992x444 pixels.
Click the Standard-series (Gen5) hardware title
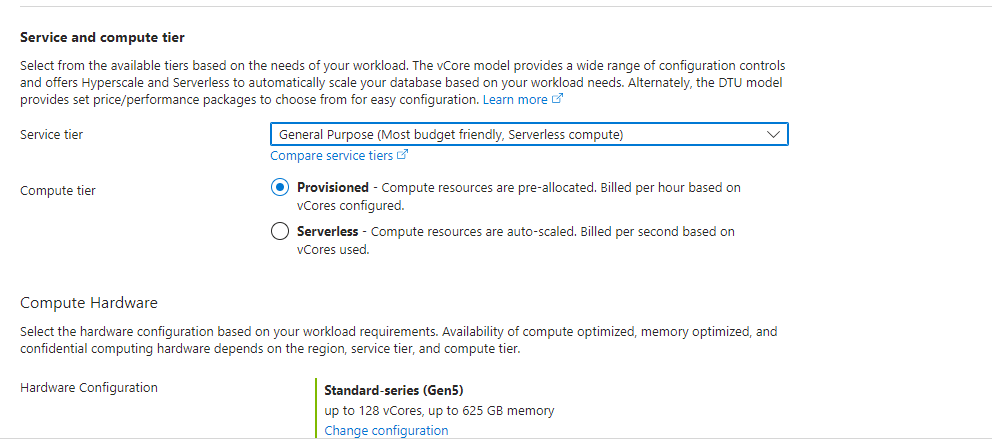(x=394, y=390)
